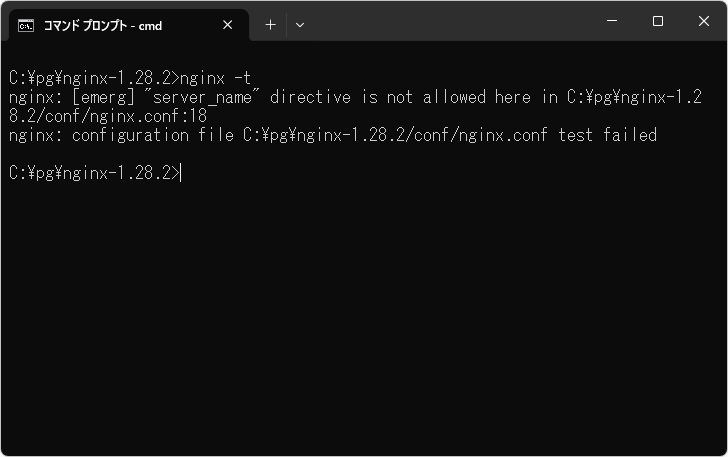Click the "test failed" message text
Image resolution: width=728 pixels, height=457 pixels.
(x=607, y=135)
